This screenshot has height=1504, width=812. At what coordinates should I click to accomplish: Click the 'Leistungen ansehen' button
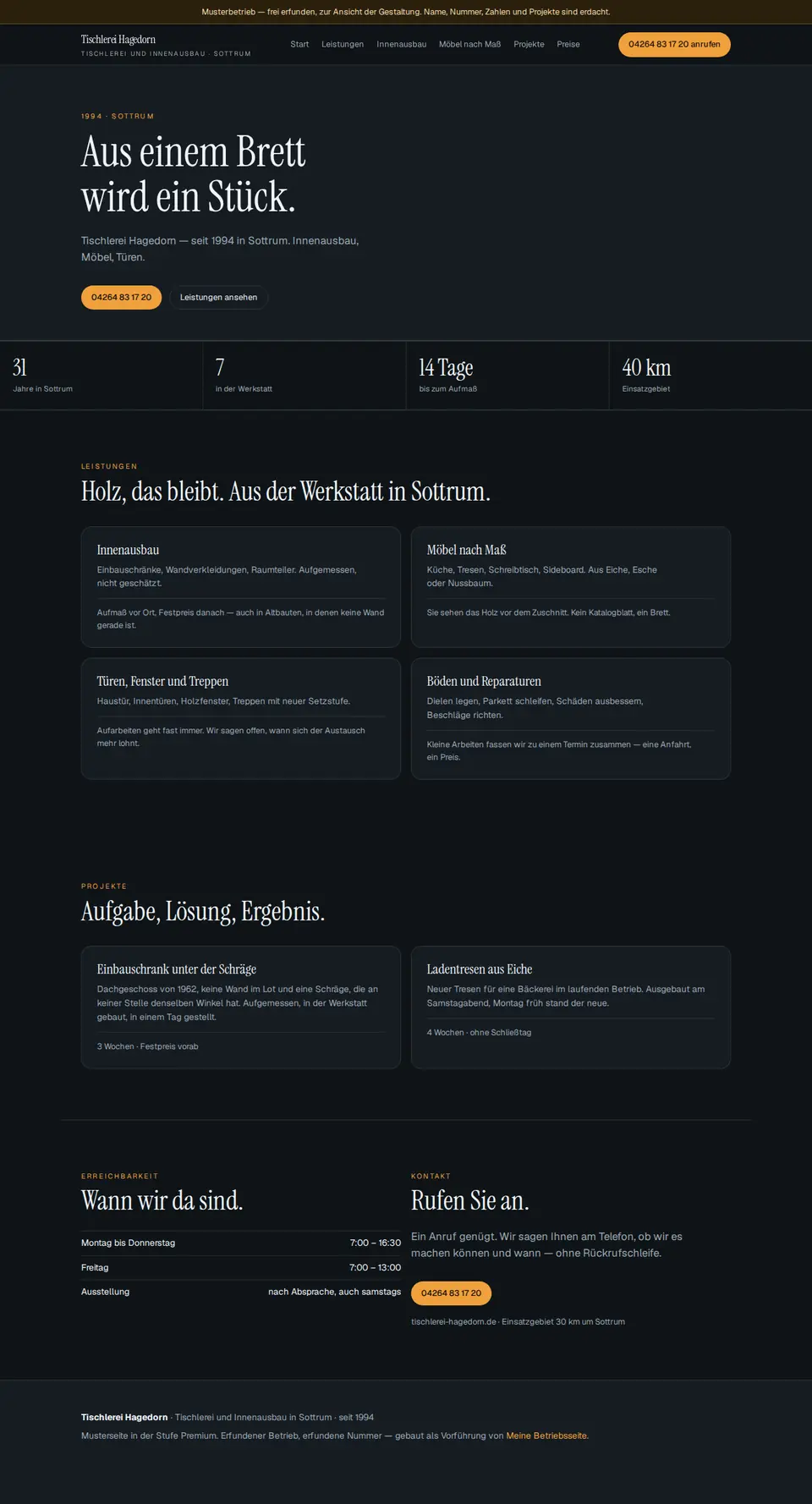(x=218, y=297)
